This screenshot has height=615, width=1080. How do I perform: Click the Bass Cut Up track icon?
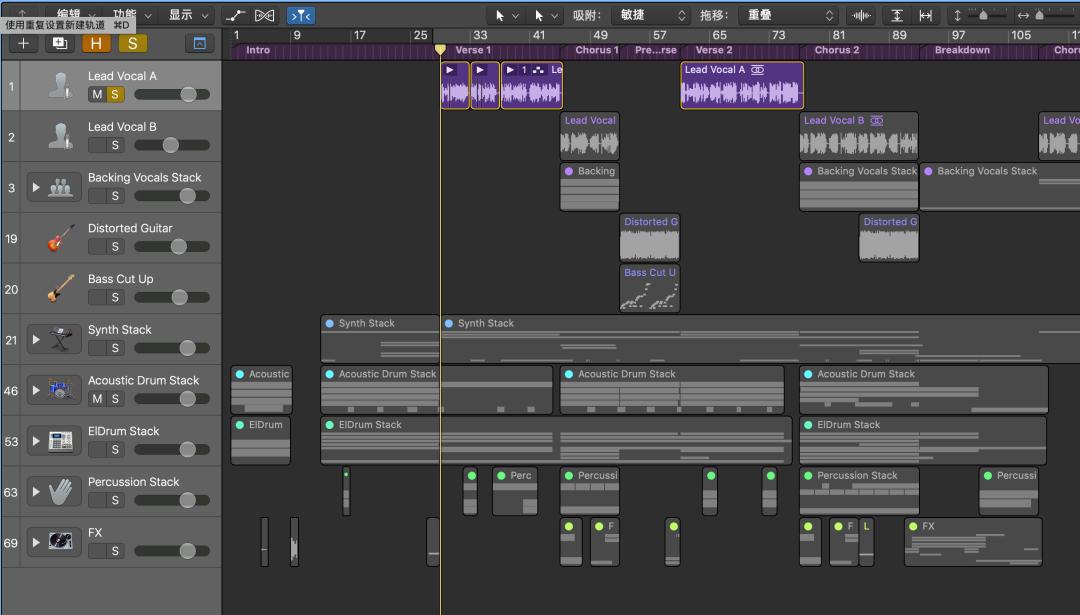pos(61,289)
